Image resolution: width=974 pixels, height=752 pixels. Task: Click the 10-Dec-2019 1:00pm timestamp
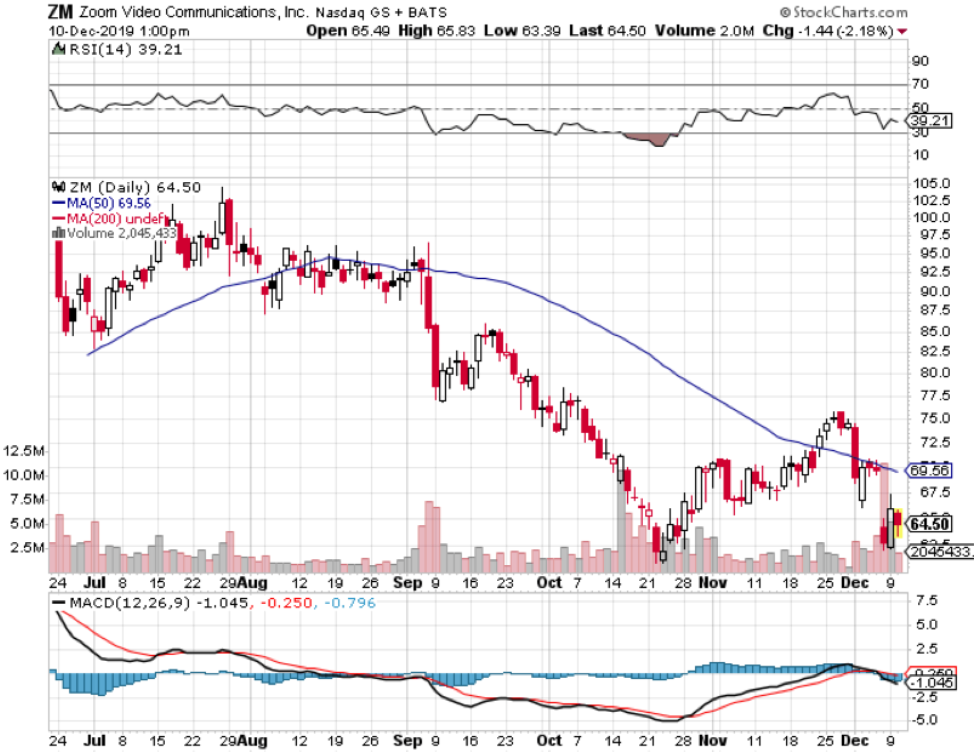pyautogui.click(x=119, y=31)
